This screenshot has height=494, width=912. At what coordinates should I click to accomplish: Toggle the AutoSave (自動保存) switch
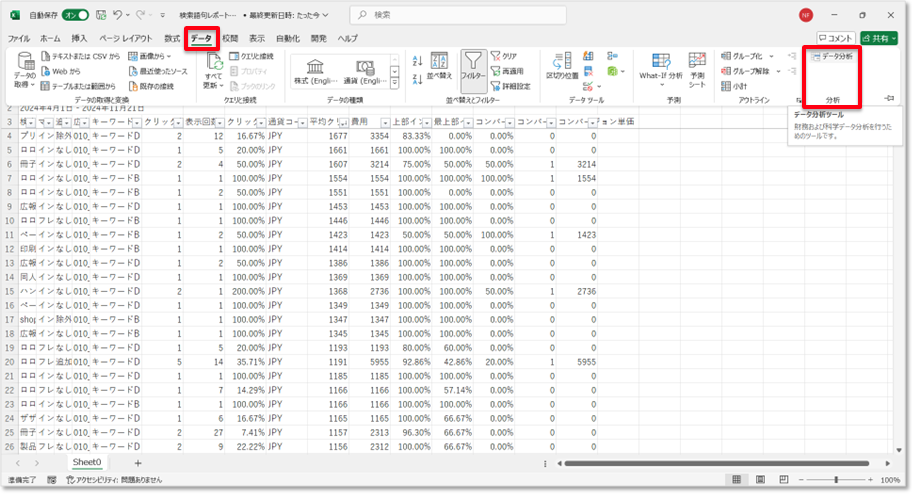coord(75,15)
